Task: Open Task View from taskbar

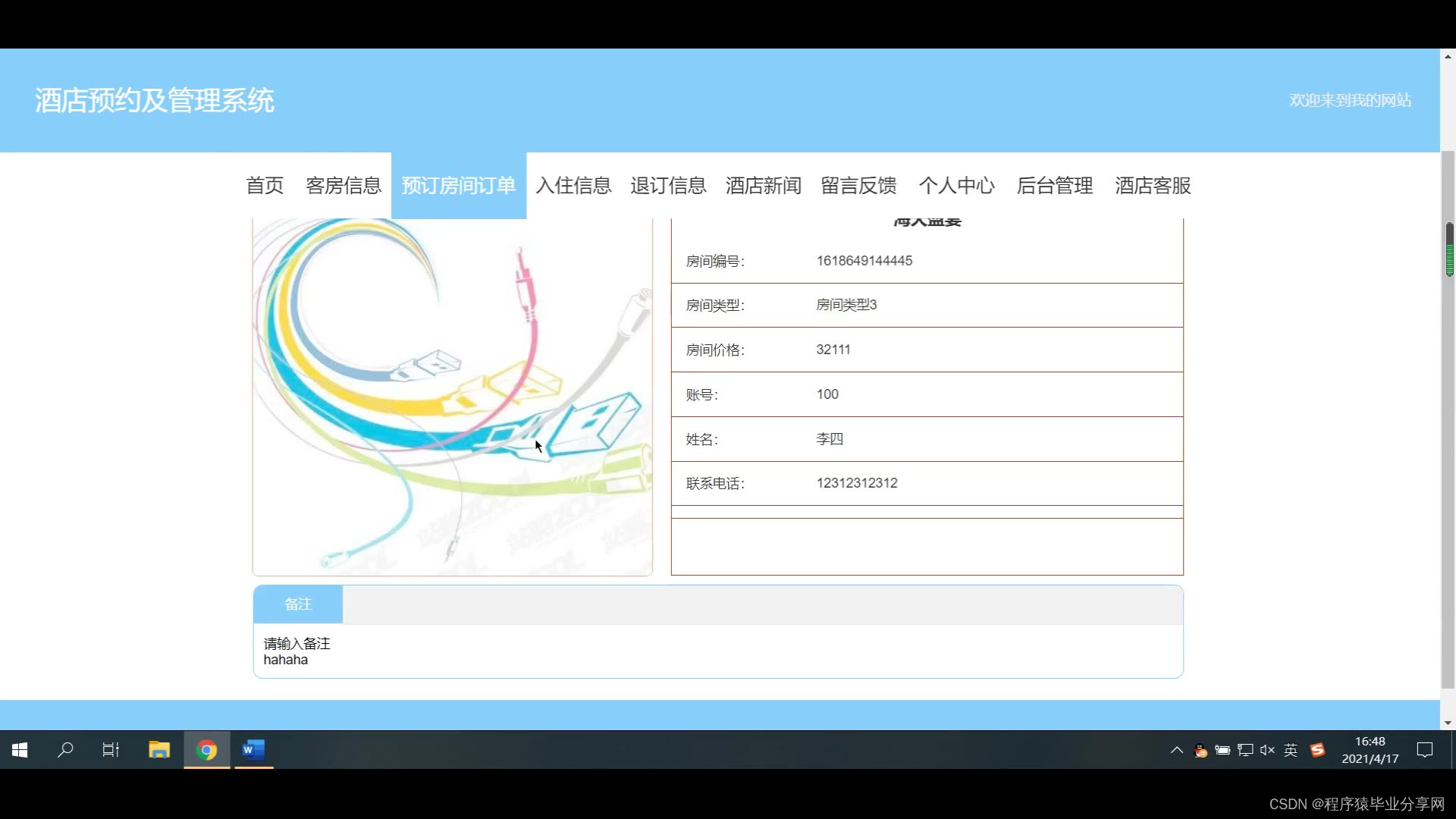Action: (x=111, y=750)
